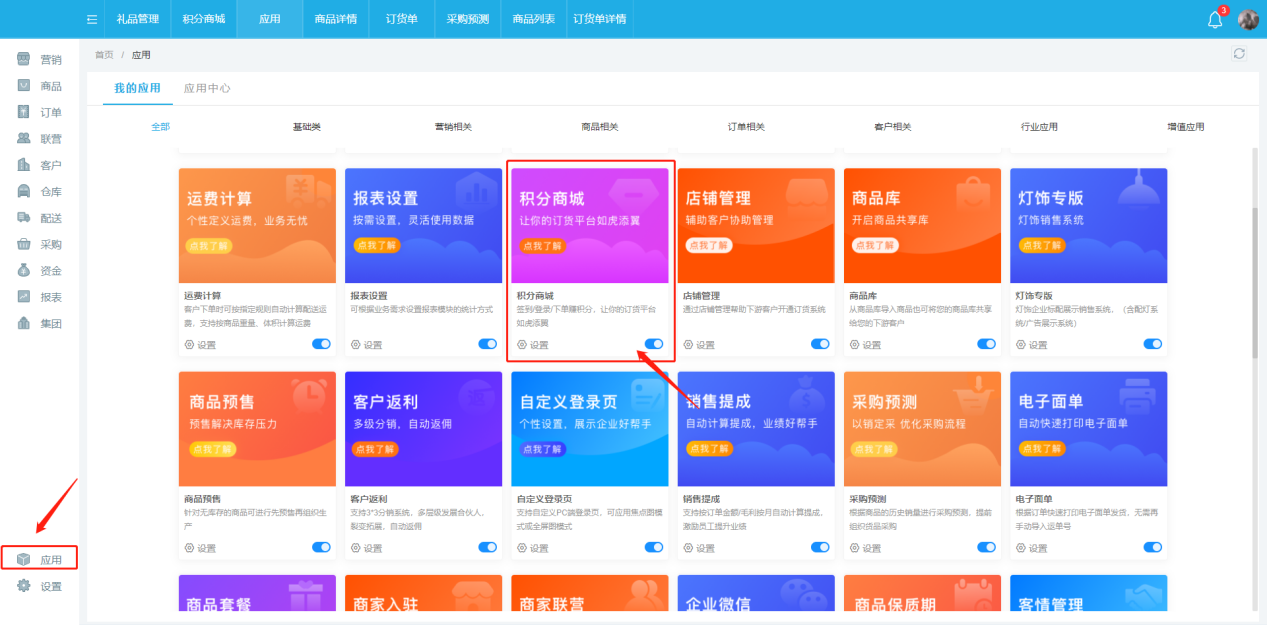This screenshot has width=1267, height=625.
Task: Open the notification bell with red badge
Action: pyautogui.click(x=1213, y=19)
